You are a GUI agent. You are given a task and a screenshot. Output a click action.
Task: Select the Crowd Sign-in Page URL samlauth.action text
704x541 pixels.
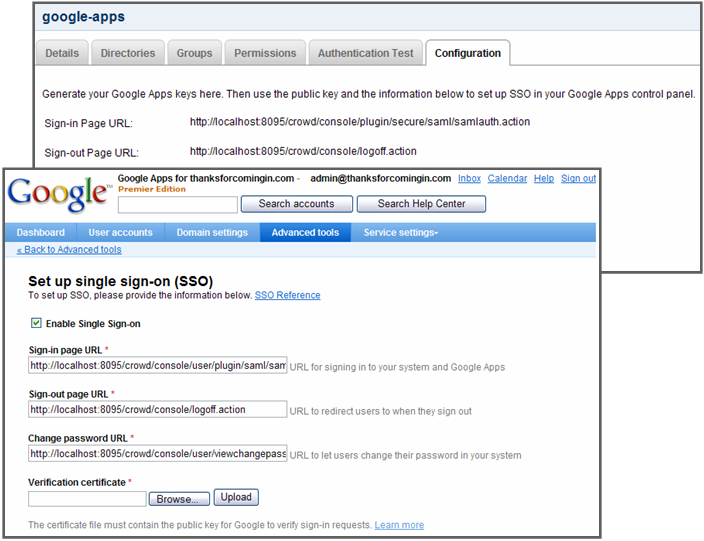click(360, 122)
